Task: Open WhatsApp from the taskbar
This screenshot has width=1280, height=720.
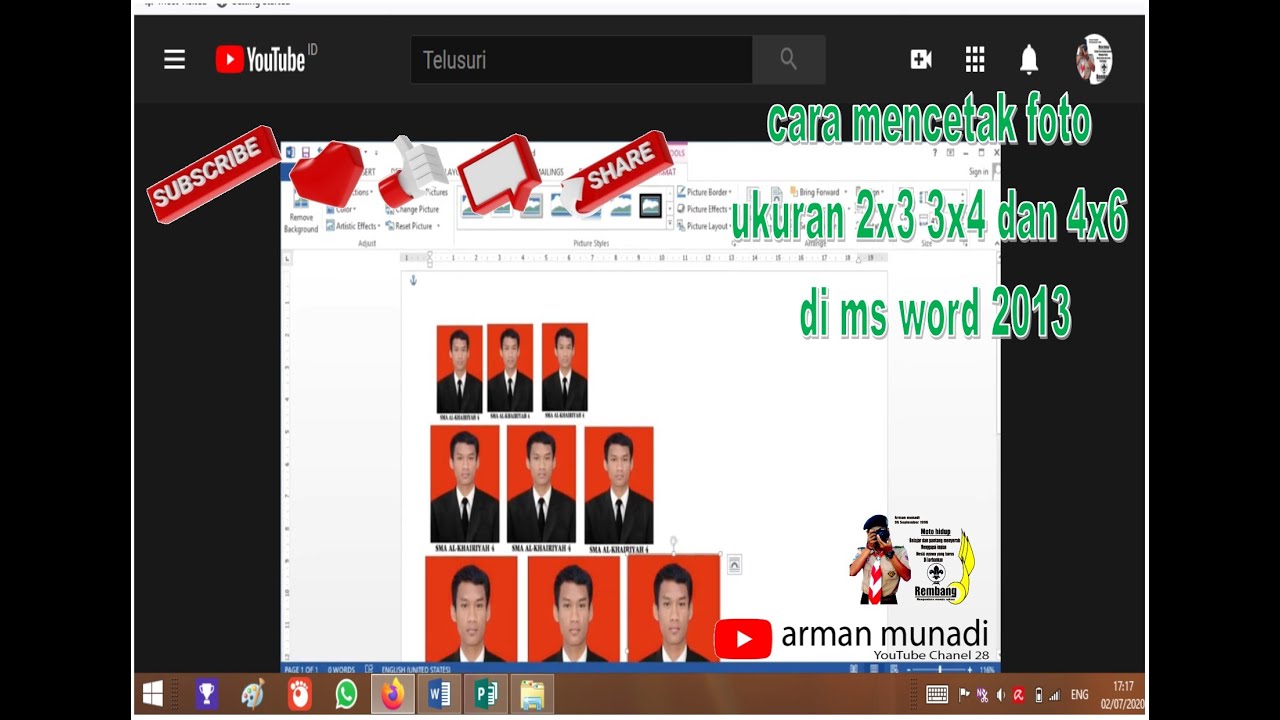Action: pyautogui.click(x=346, y=694)
